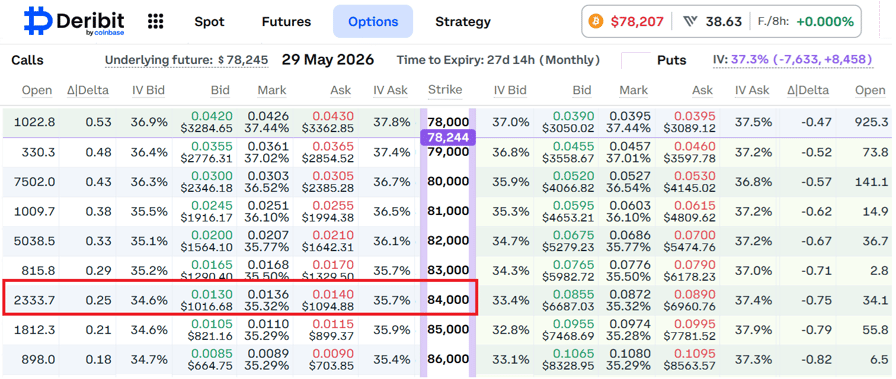Click the Bitcoin coin icon
This screenshot has height=379, width=896.
595,22
